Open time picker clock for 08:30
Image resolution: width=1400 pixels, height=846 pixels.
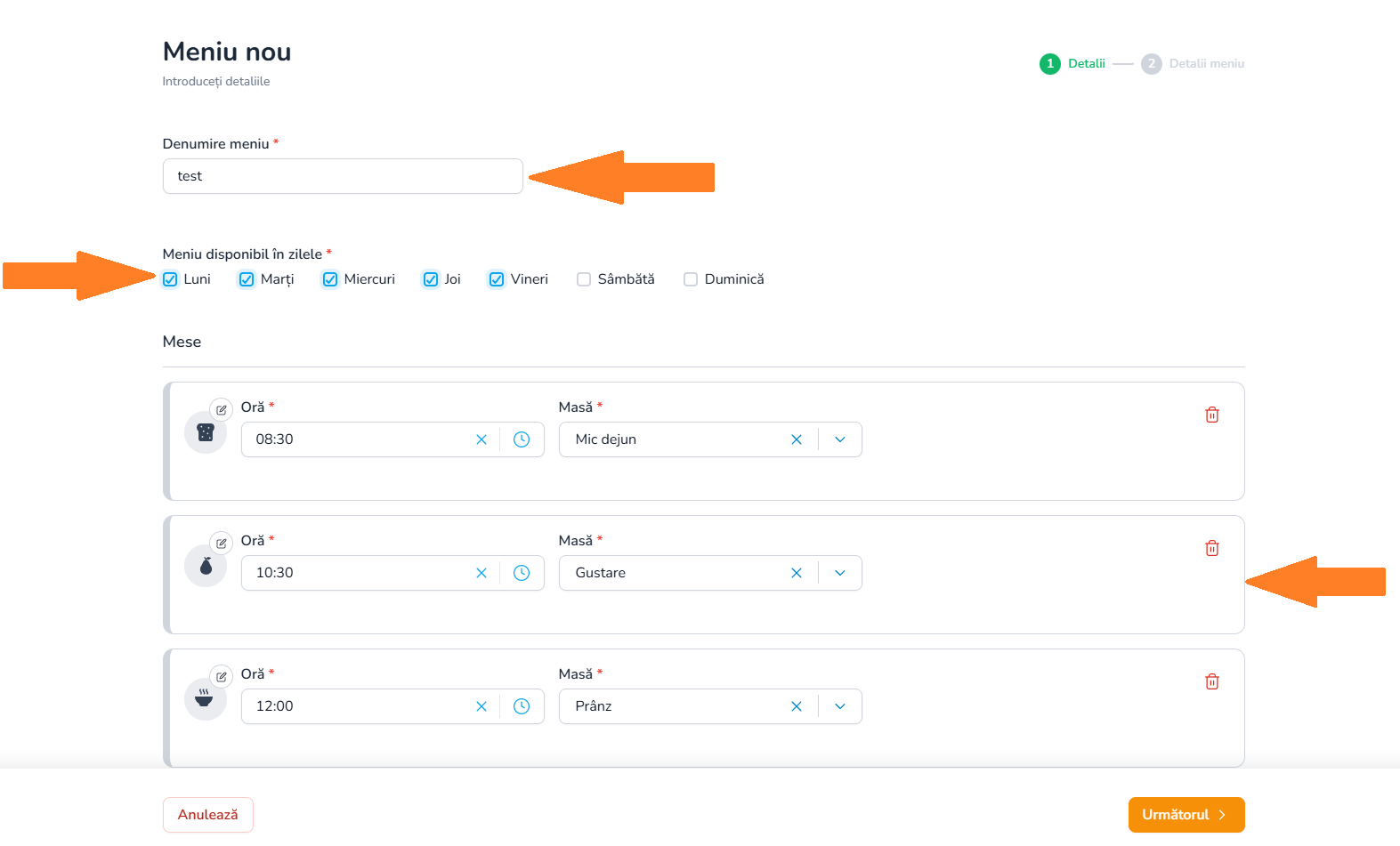pos(522,439)
